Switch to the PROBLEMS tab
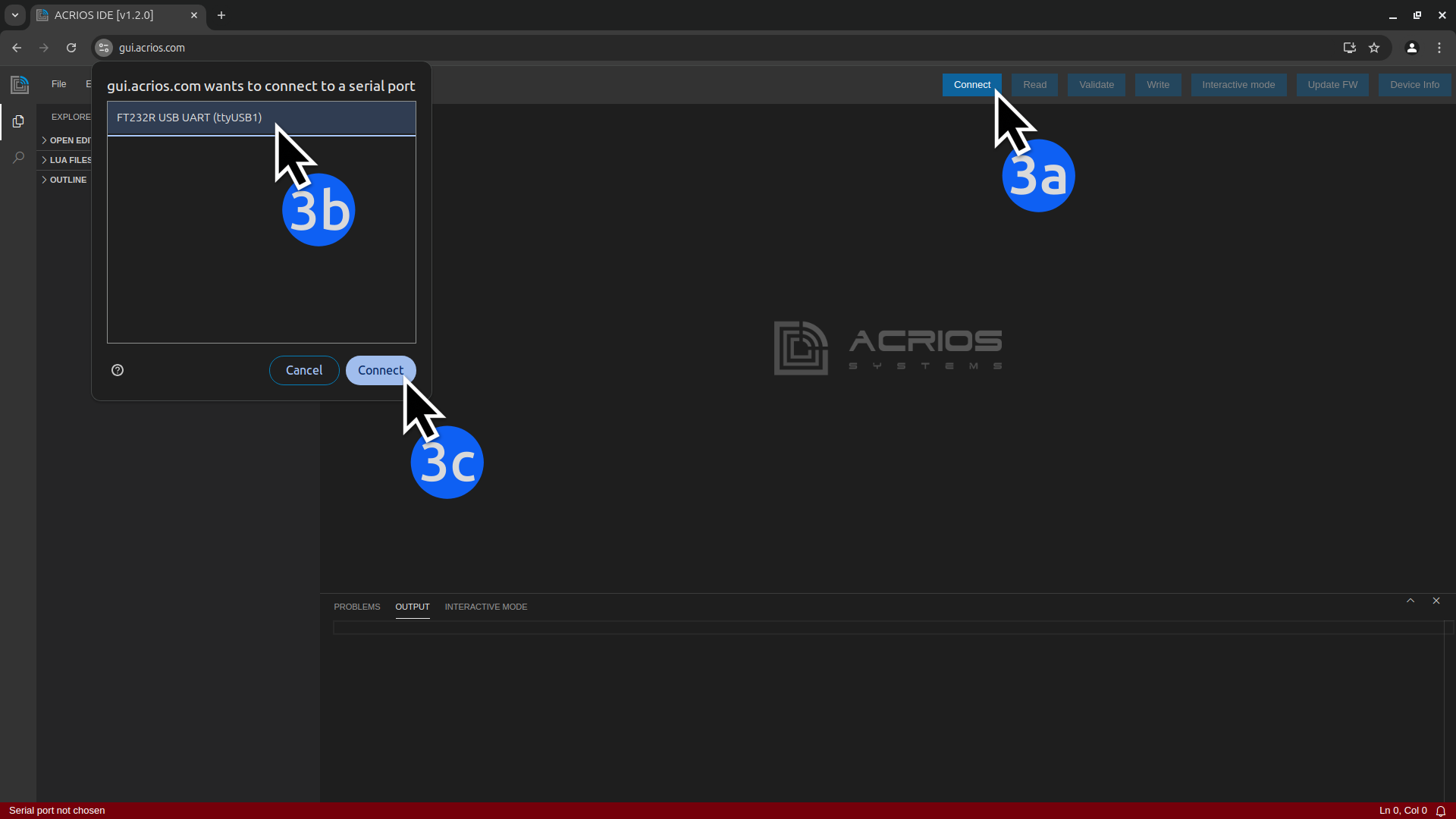1456x819 pixels. coord(357,607)
